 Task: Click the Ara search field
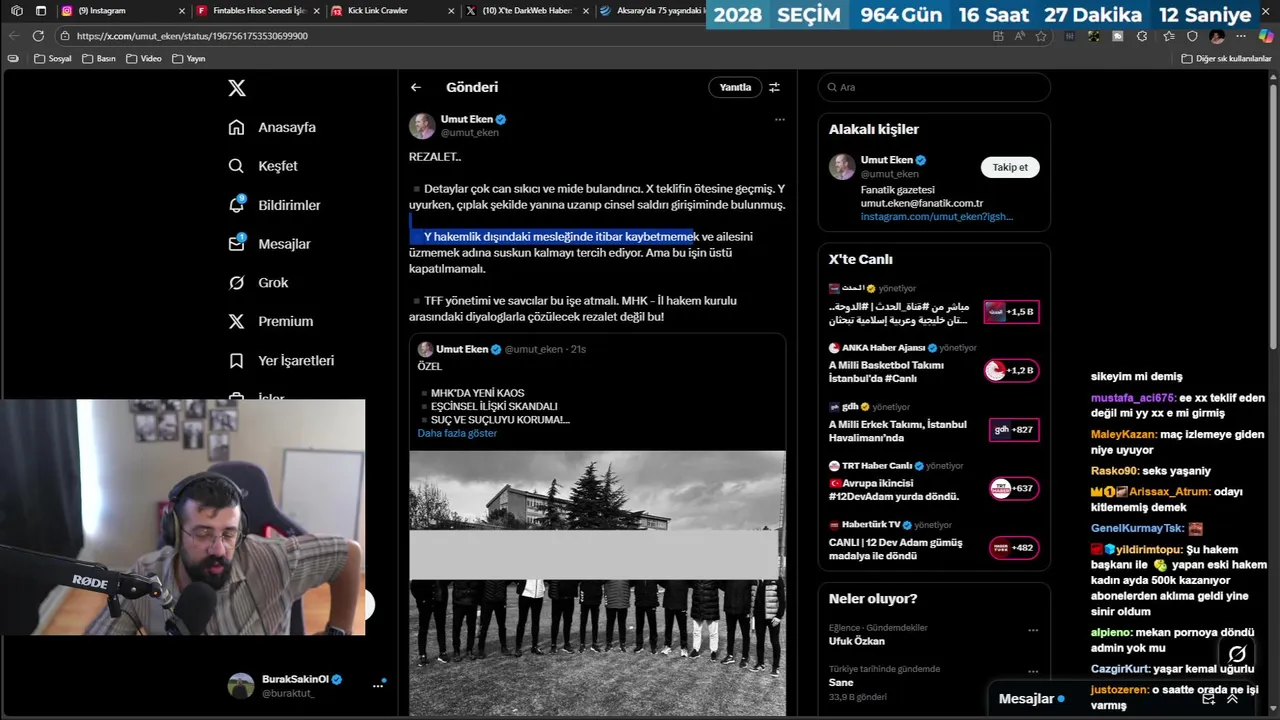[x=934, y=87]
